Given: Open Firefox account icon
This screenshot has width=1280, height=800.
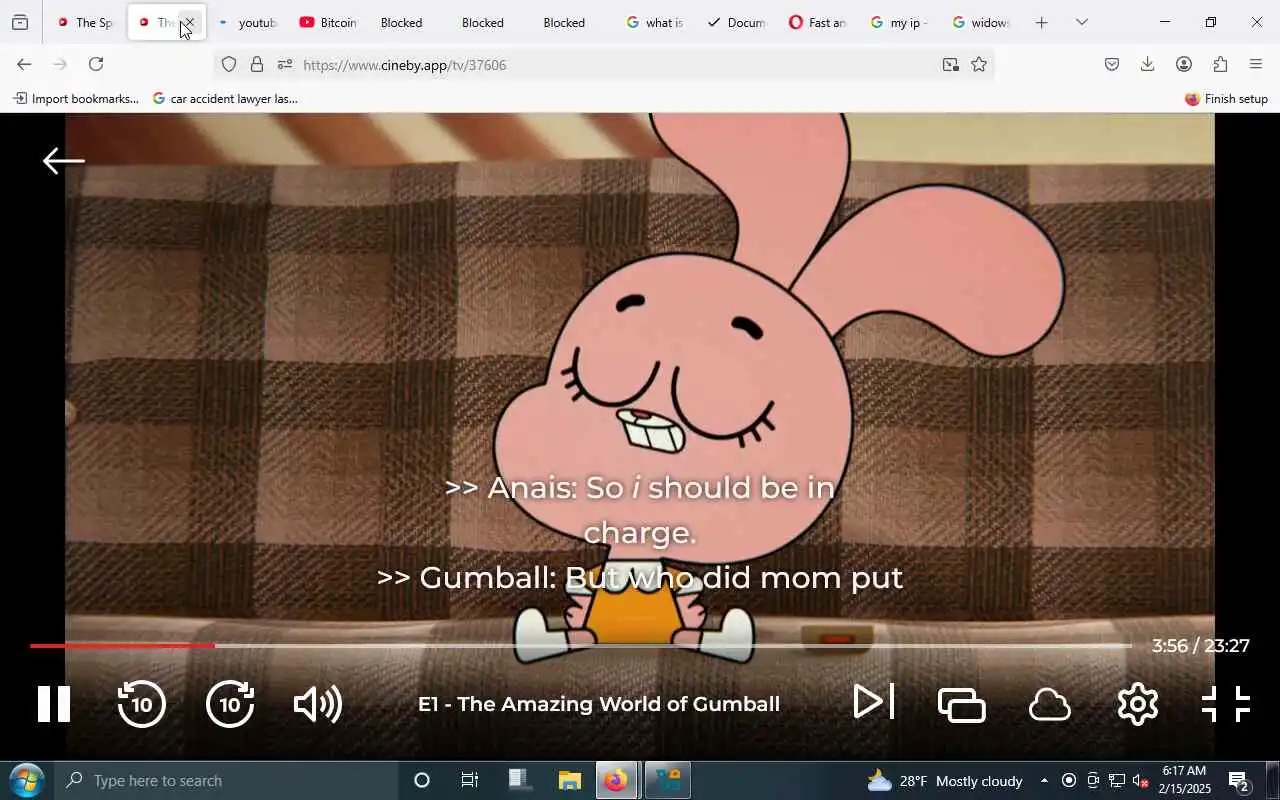Looking at the screenshot, I should point(1184,64).
